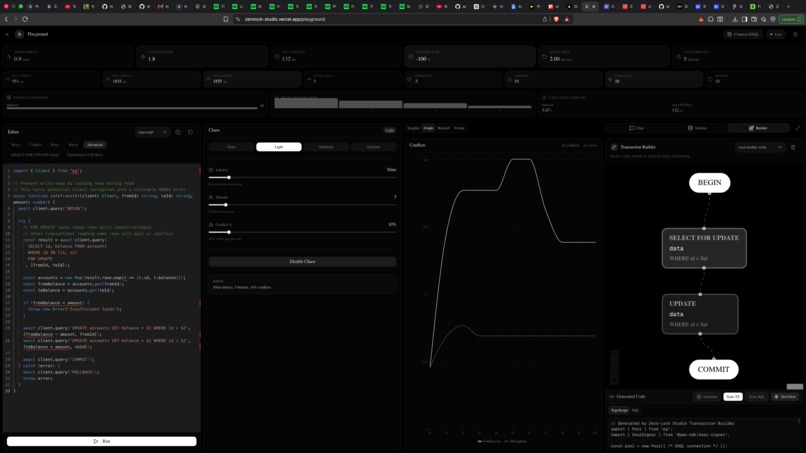806x453 pixels.
Task: Open the editor language dropdown
Action: pyautogui.click(x=152, y=132)
